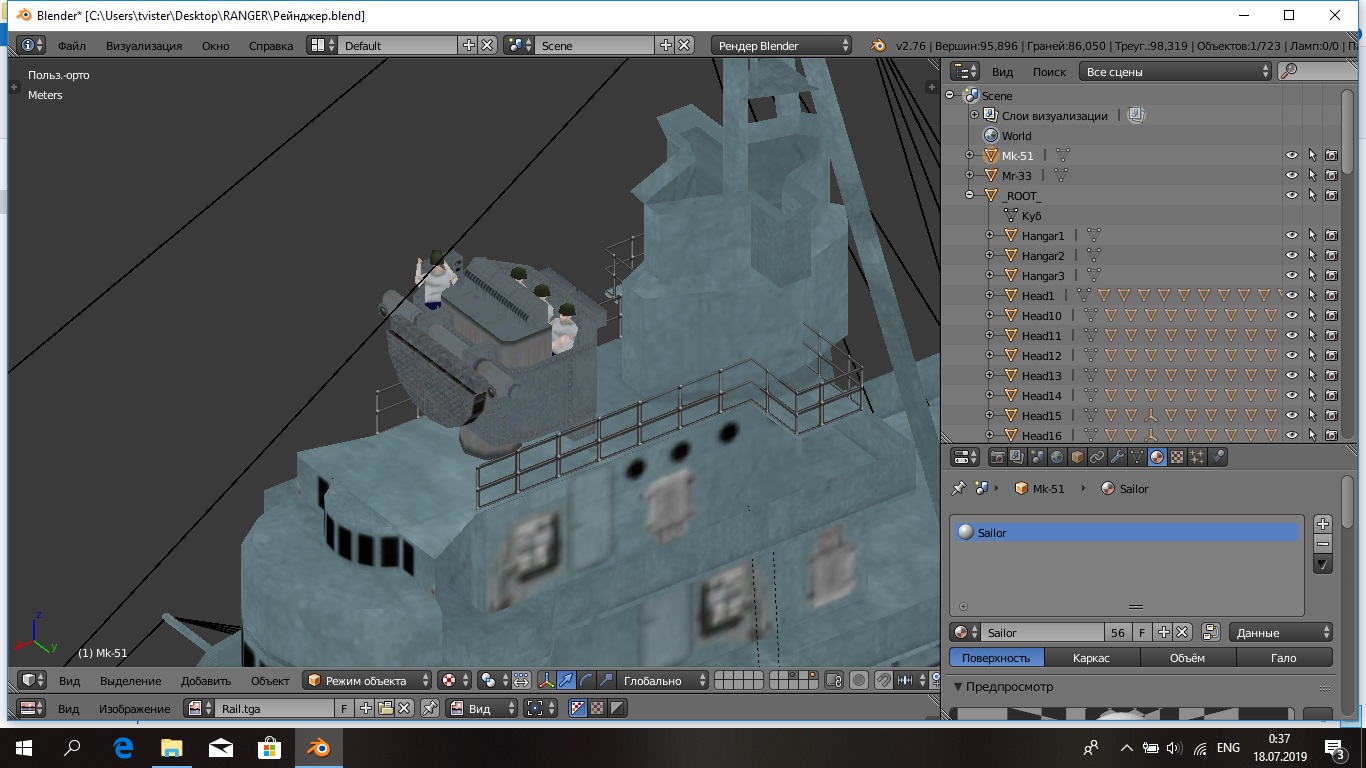The image size is (1366, 768).
Task: Open the Добавить menu in 3D view
Action: [x=206, y=681]
